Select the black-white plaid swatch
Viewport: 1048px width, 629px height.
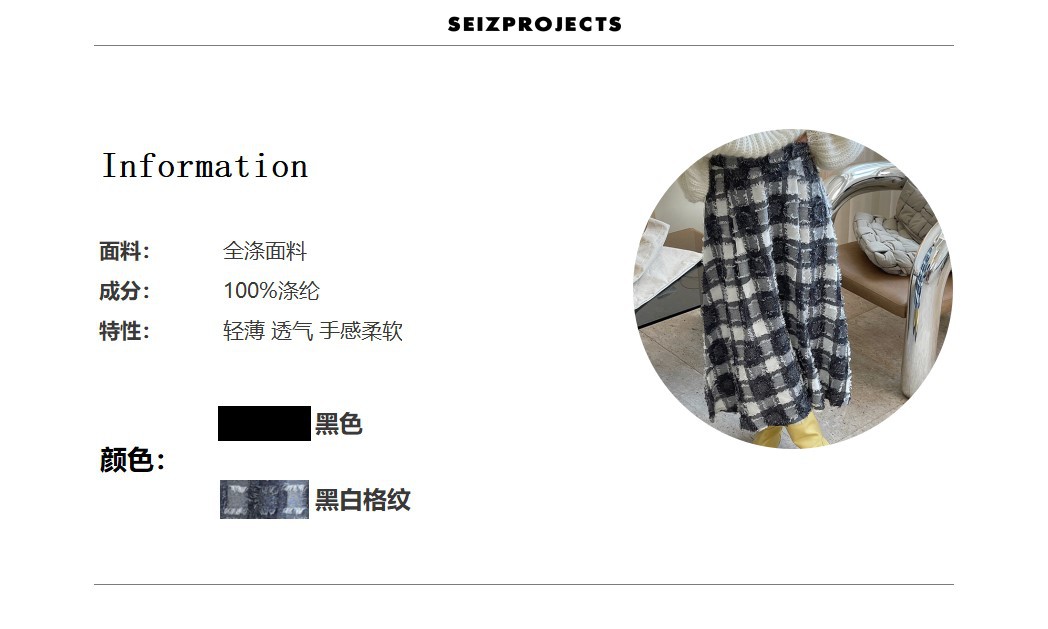point(264,499)
